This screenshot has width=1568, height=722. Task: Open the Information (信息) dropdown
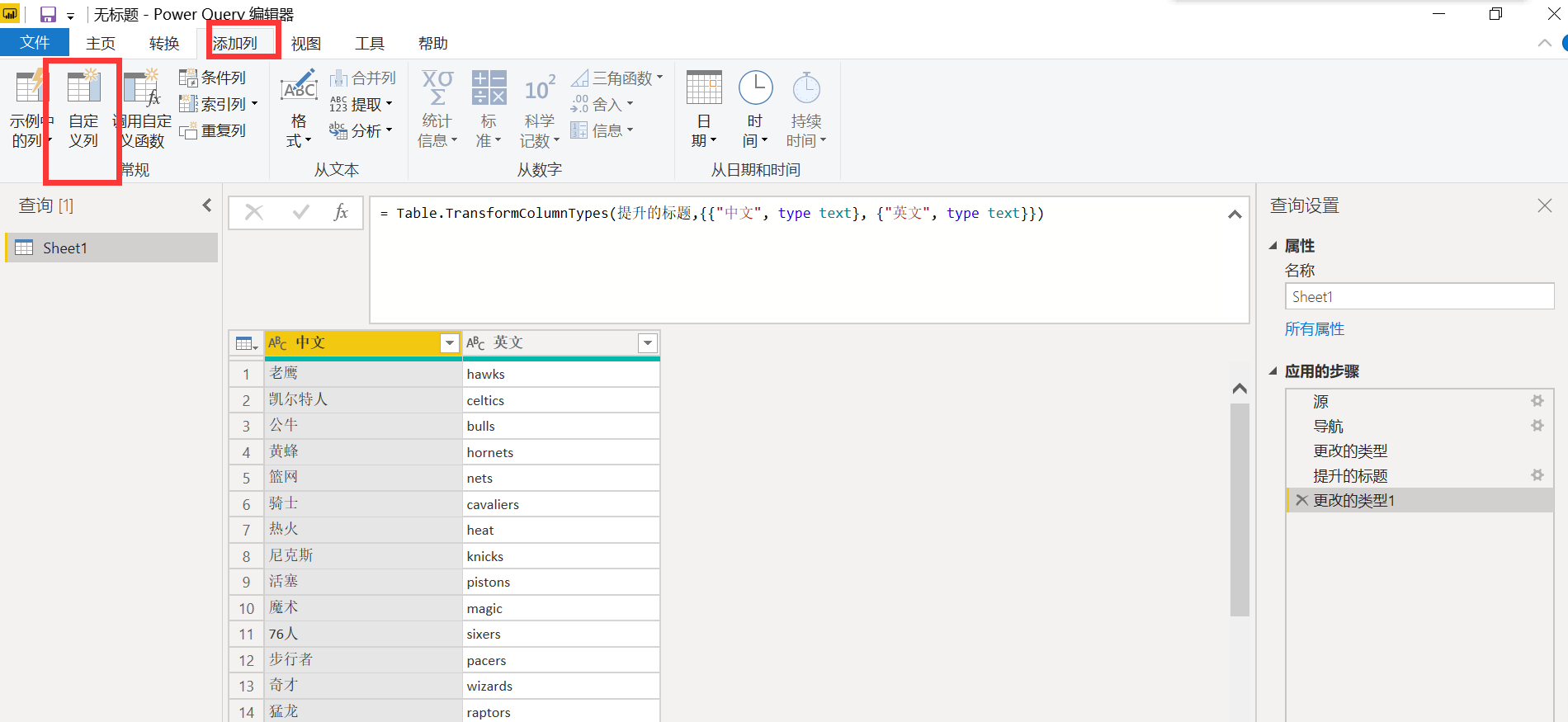(x=602, y=130)
